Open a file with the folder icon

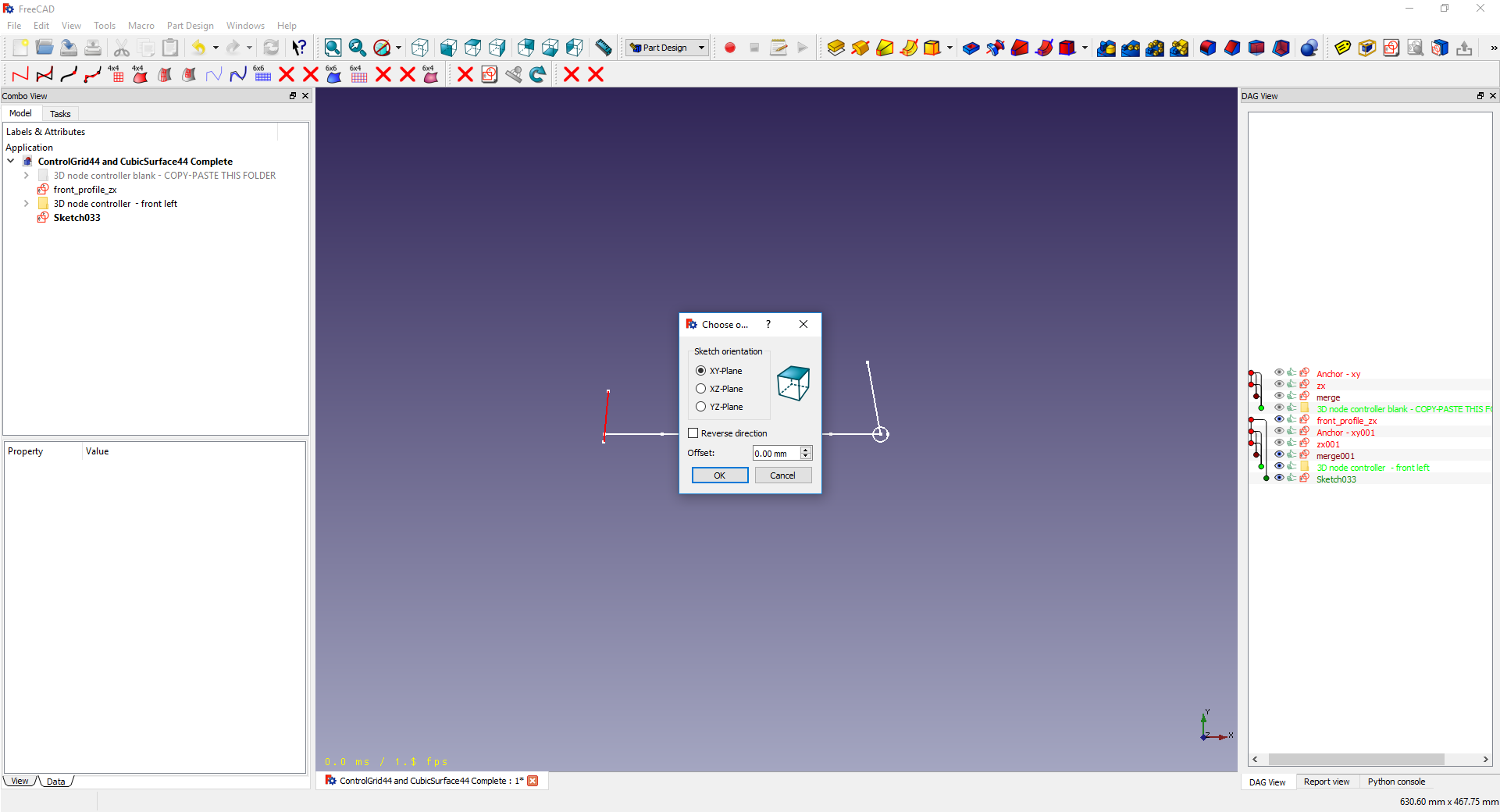tap(45, 48)
